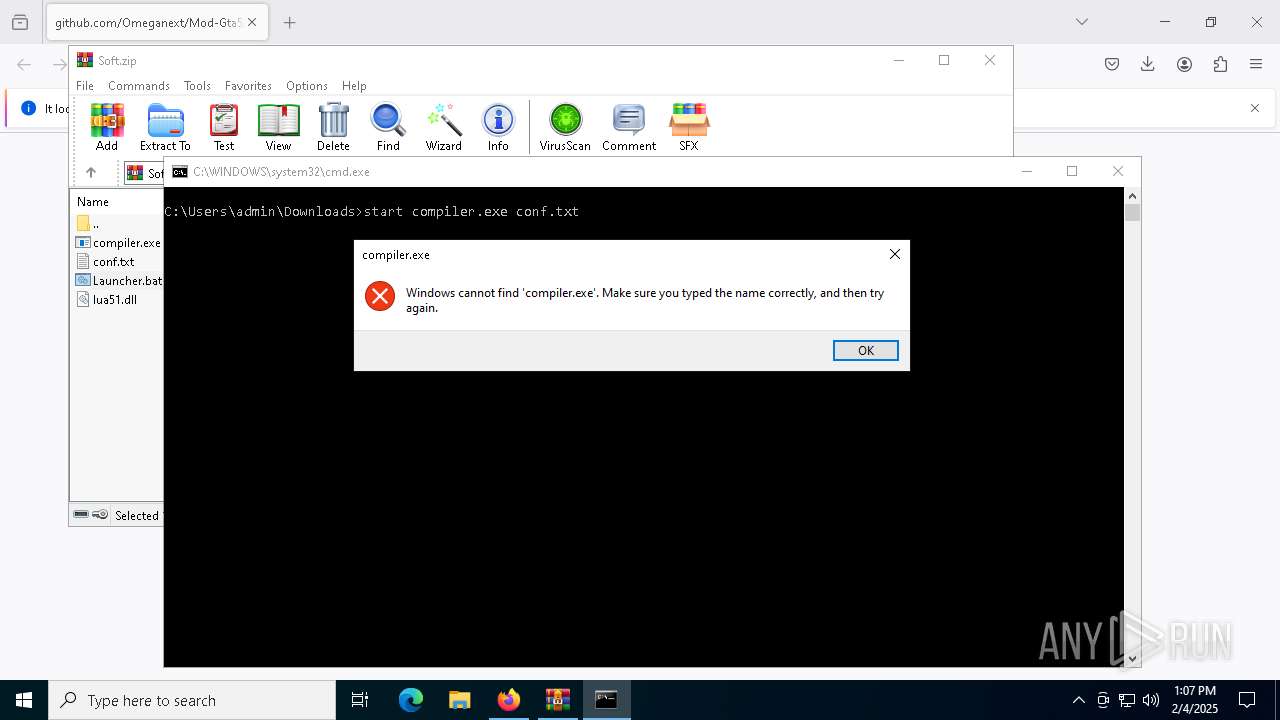This screenshot has height=720, width=1280.
Task: Click OK in the compiler.exe error dialog
Action: (866, 350)
